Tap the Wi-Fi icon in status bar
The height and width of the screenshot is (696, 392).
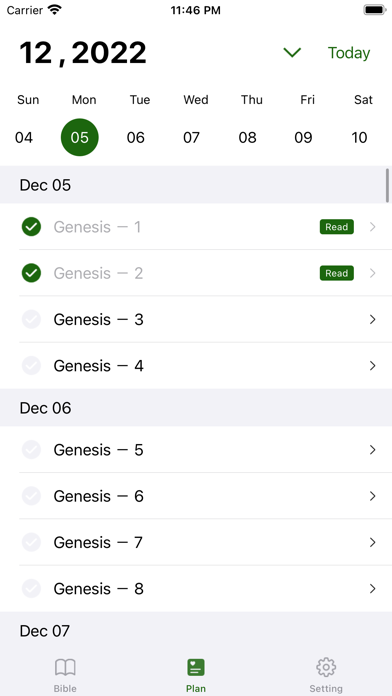54,10
